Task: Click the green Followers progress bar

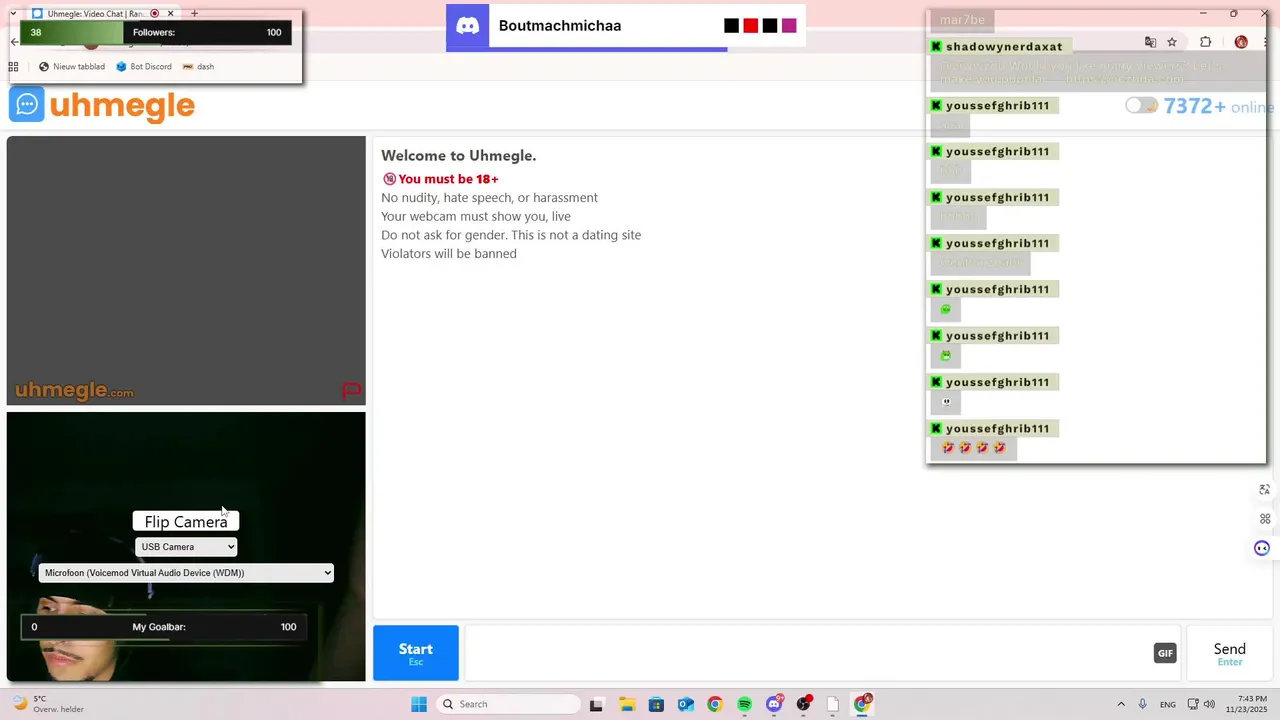Action: (156, 32)
